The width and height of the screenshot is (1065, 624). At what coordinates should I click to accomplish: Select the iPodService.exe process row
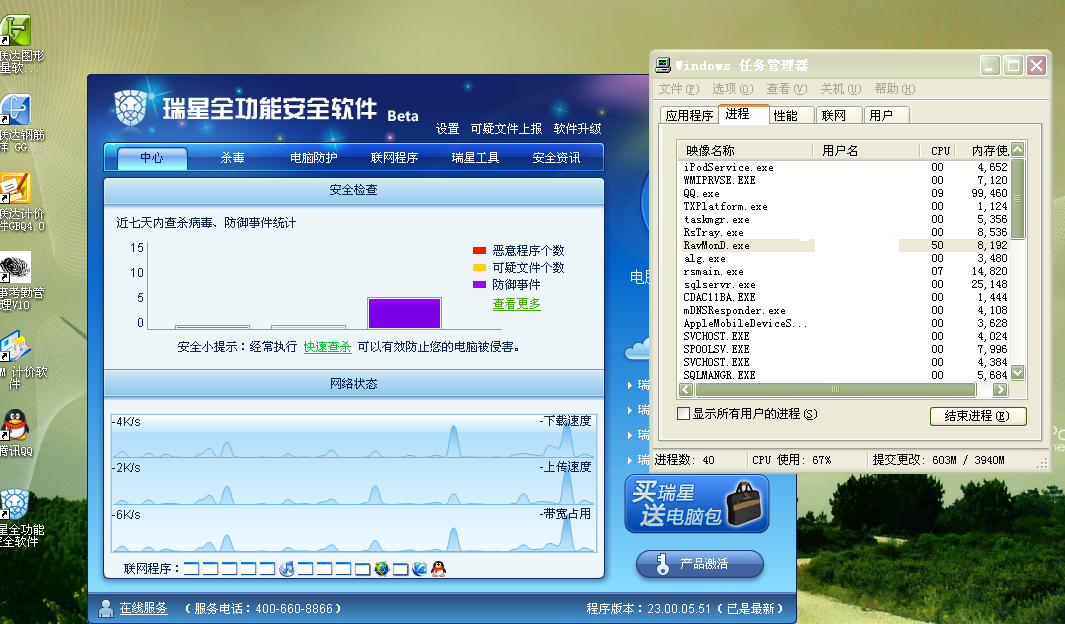[846, 167]
